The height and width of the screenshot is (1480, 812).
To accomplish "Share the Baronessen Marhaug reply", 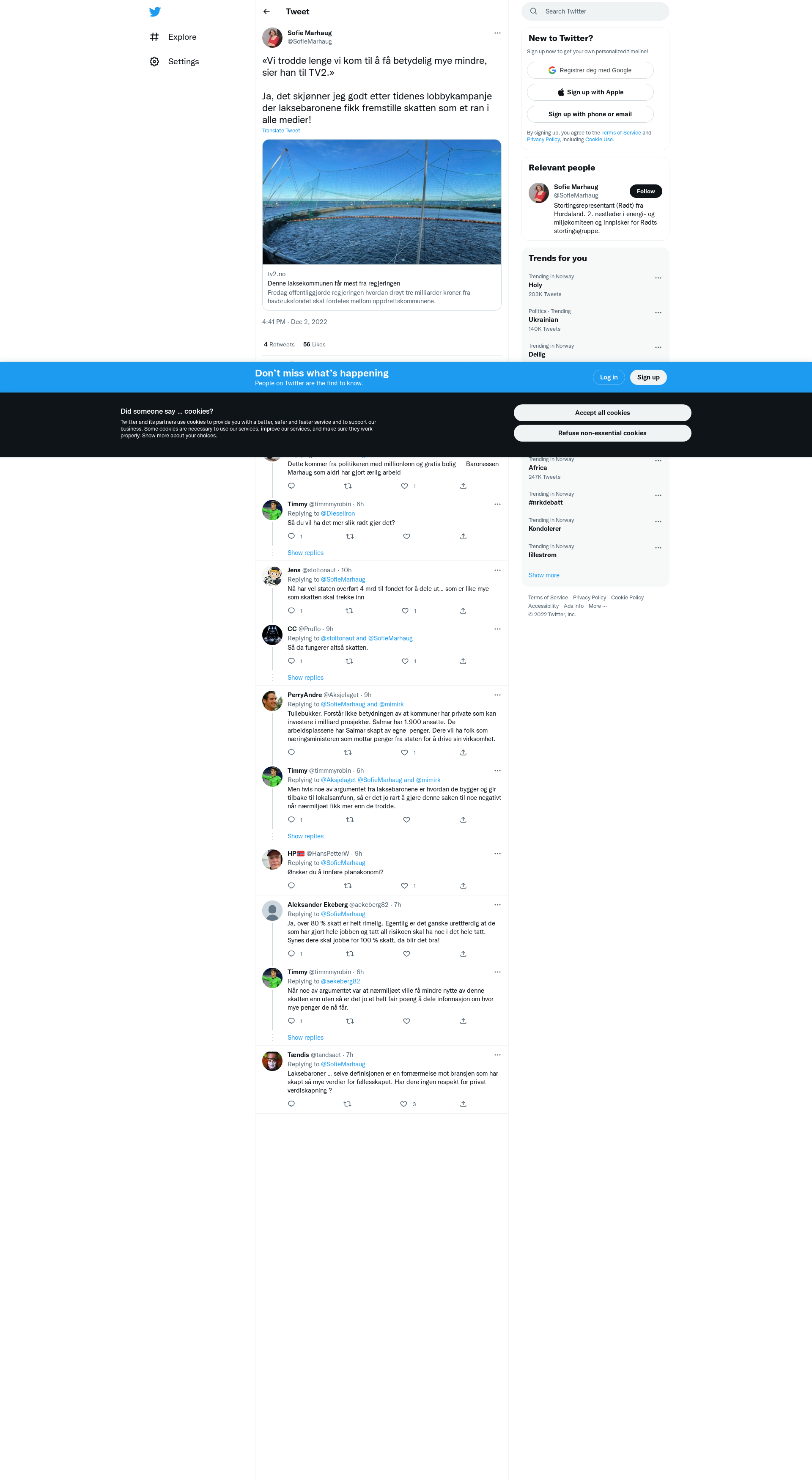I will click(x=463, y=486).
